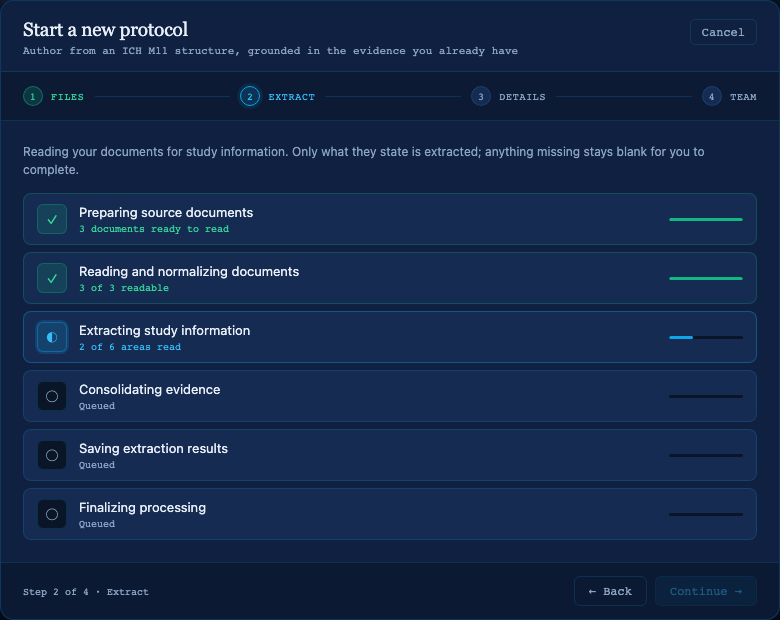This screenshot has height=620, width=780.
Task: Click the checkmark icon for Reading and normalizing documents
Action: [52, 278]
